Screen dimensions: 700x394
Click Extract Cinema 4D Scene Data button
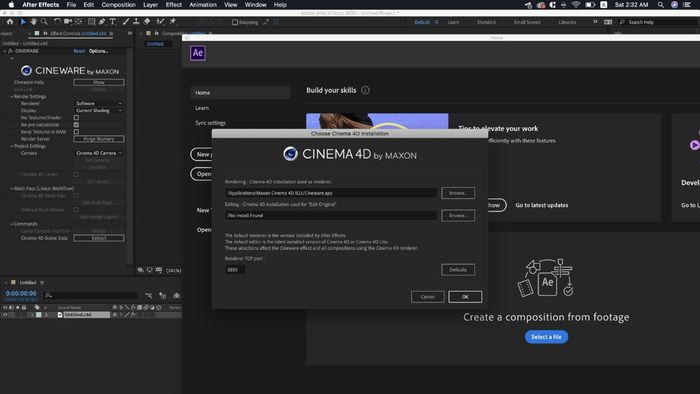(x=99, y=238)
